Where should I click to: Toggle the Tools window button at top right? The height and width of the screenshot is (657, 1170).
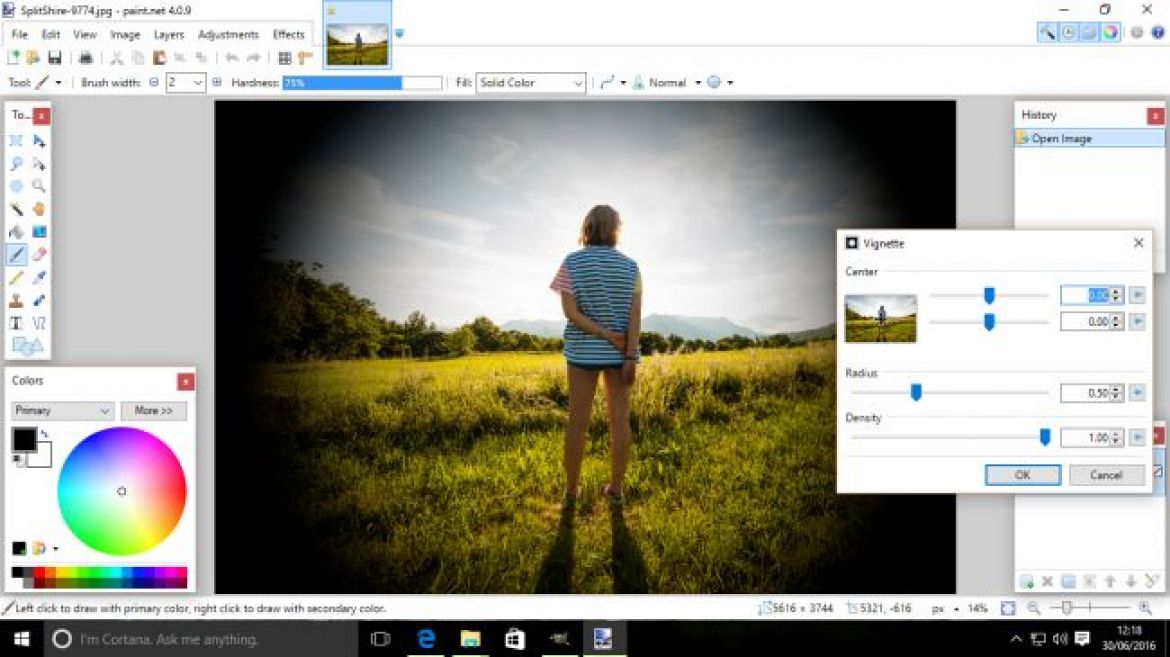coord(1047,32)
